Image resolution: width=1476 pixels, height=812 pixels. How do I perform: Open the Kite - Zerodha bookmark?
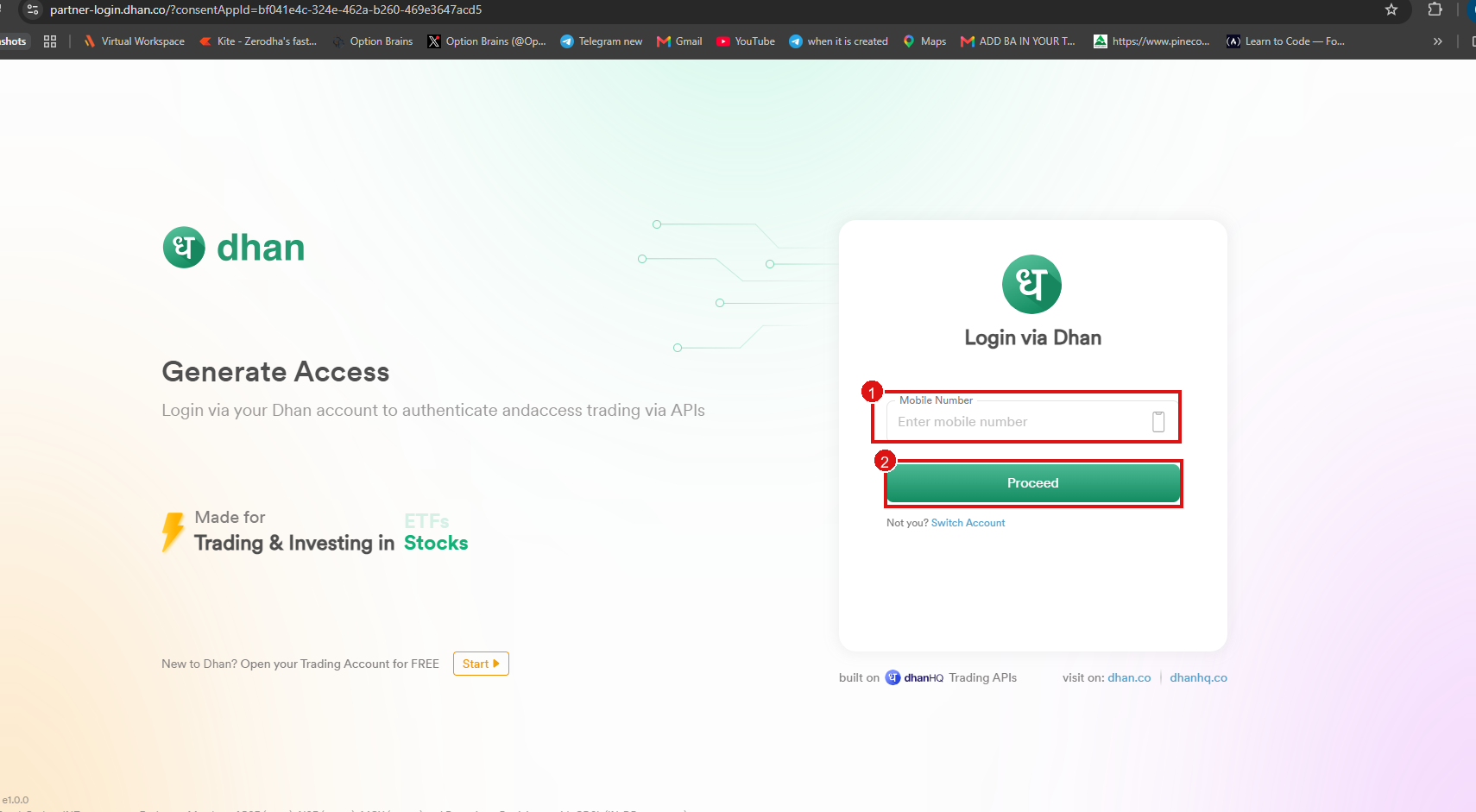click(258, 41)
